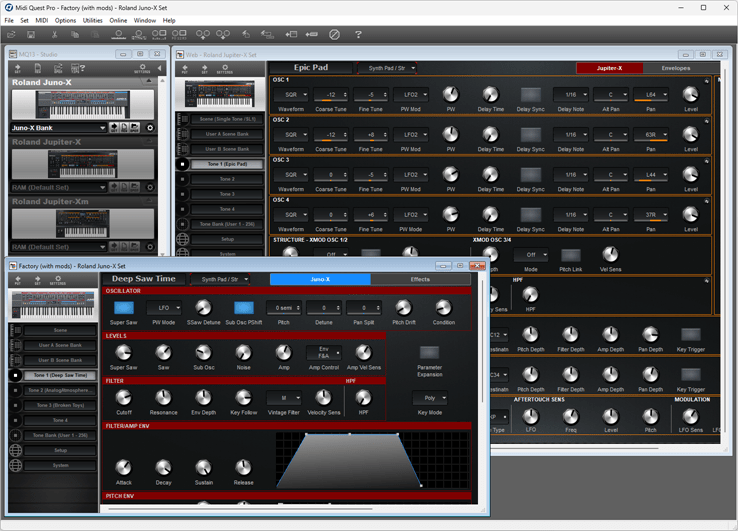Screen dimensions: 738x531
Task: Click the Settings gear in Jupiter-X Set window
Action: tap(225, 69)
